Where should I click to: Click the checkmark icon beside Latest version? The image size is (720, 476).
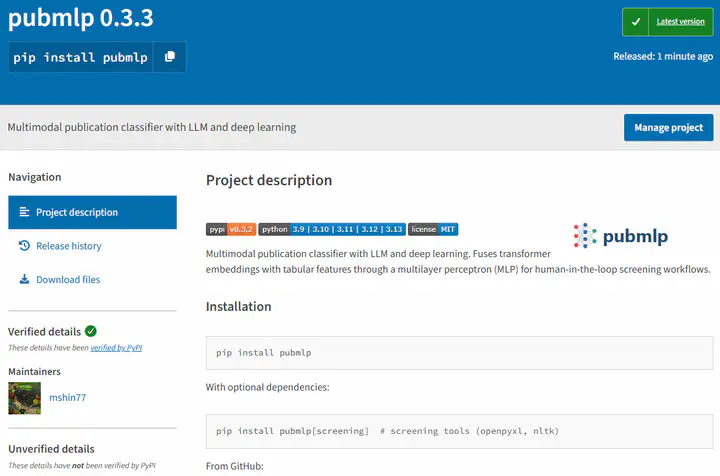pyautogui.click(x=636, y=22)
